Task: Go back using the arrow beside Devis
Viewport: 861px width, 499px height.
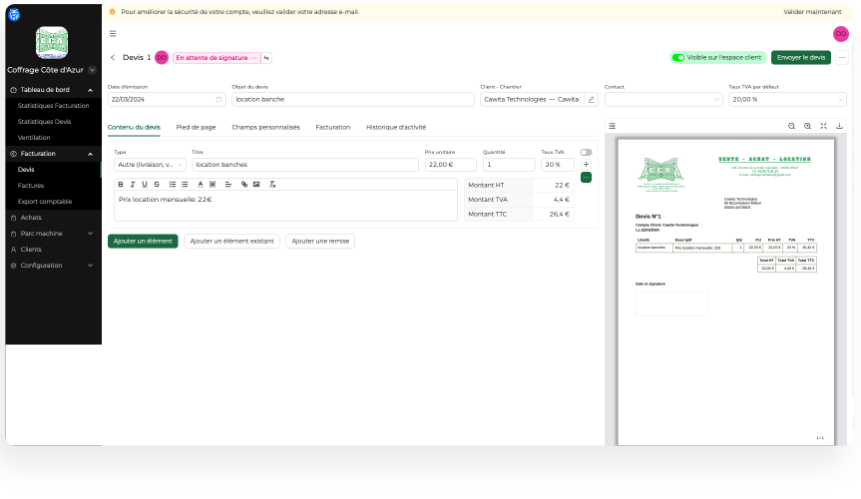Action: pyautogui.click(x=113, y=58)
